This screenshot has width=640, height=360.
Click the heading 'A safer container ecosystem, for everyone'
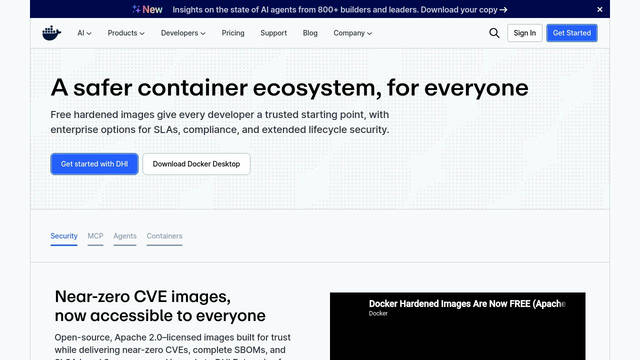pyautogui.click(x=289, y=88)
